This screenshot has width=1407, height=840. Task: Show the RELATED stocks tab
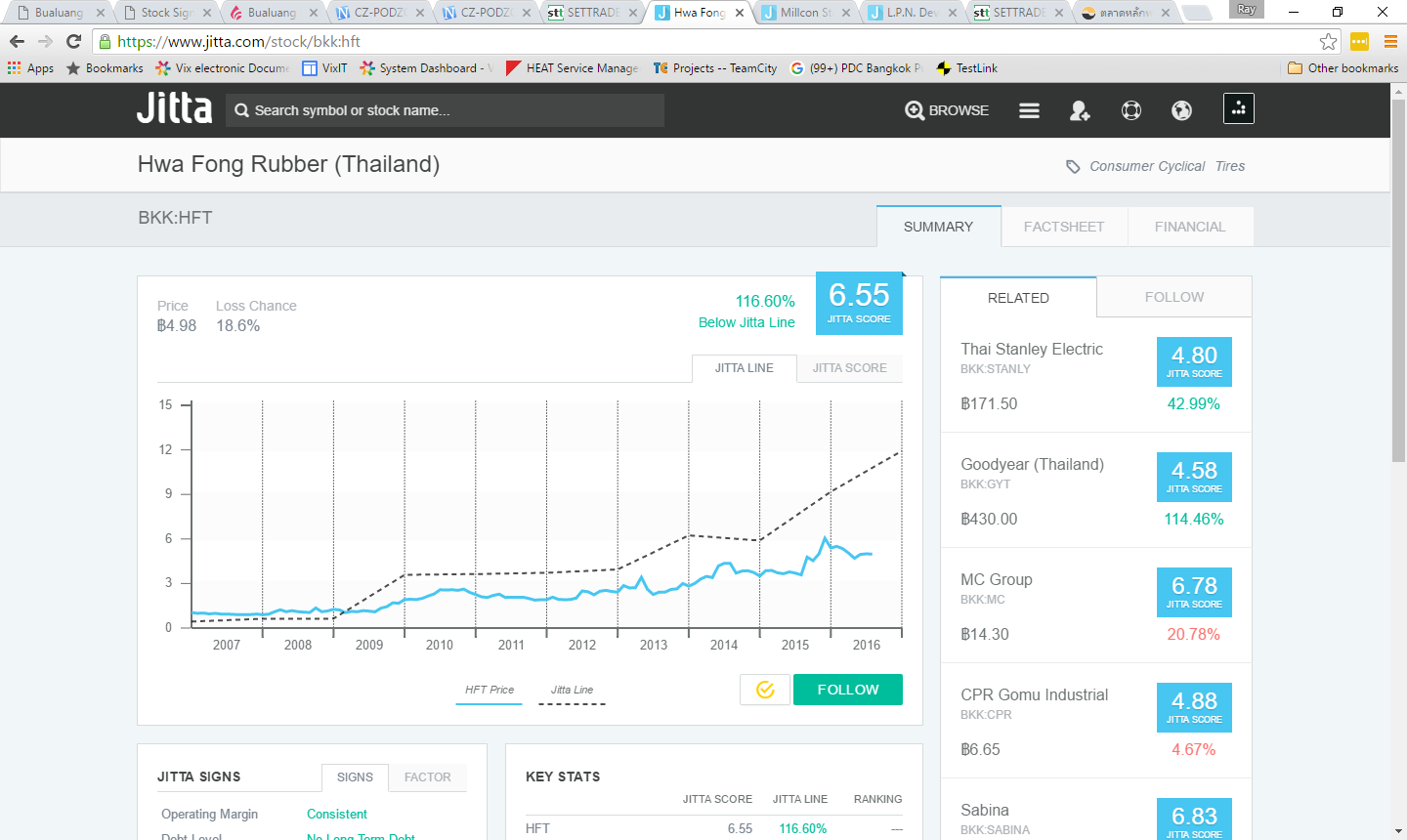coord(1018,298)
